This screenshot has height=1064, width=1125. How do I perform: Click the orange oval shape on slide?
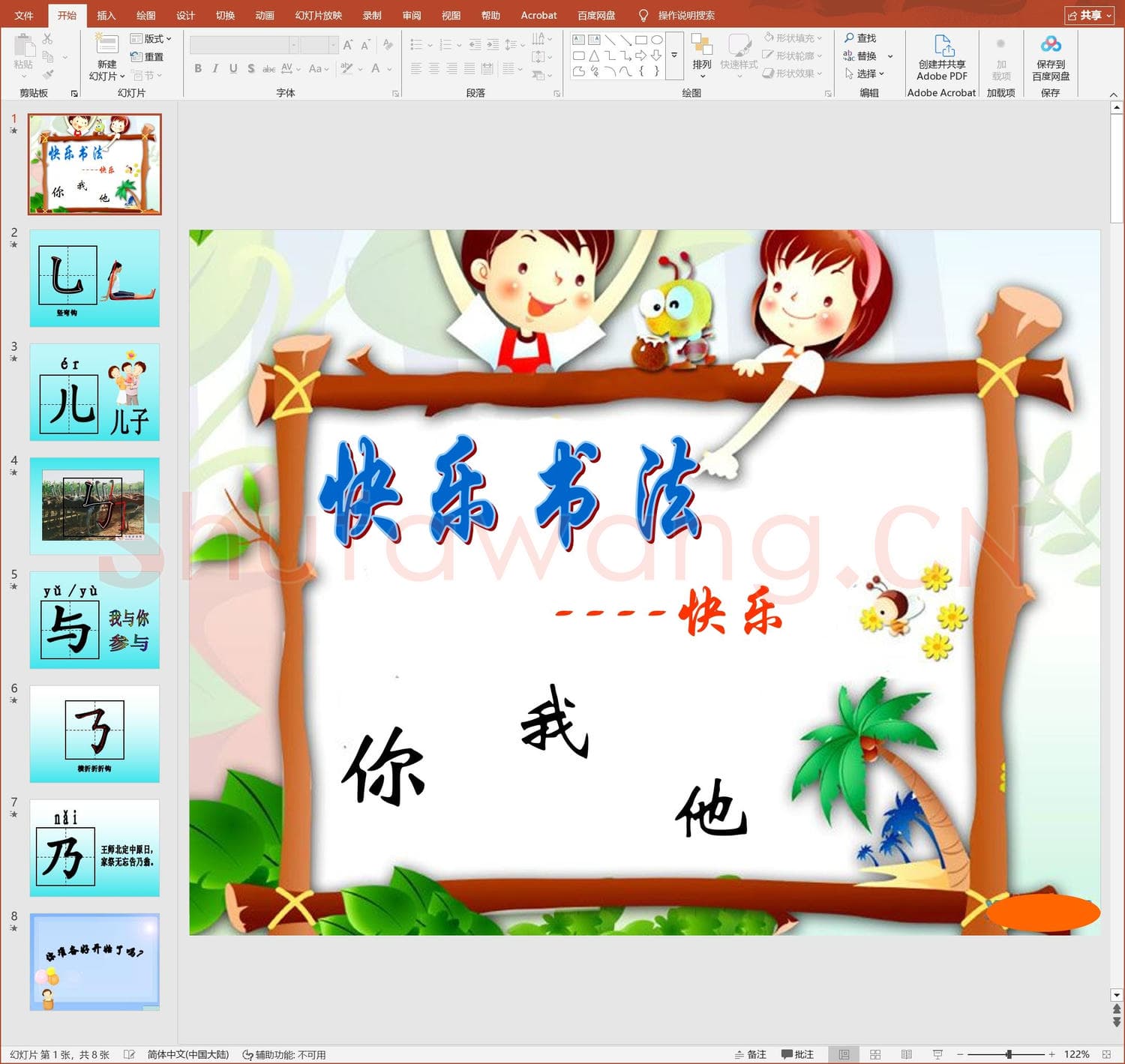click(1042, 913)
